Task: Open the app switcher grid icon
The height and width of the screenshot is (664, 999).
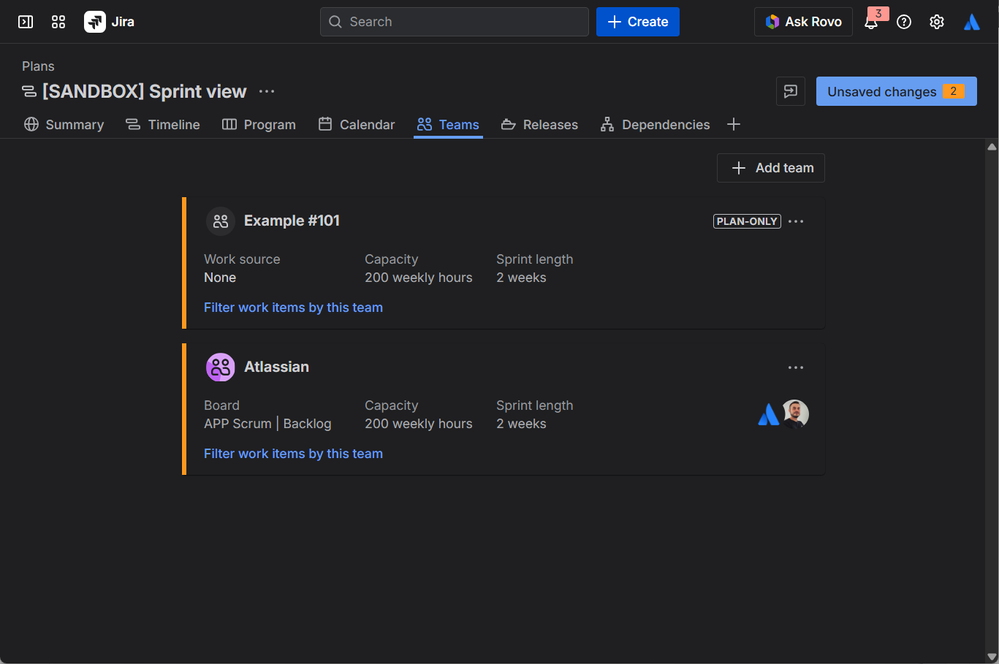Action: pyautogui.click(x=59, y=22)
